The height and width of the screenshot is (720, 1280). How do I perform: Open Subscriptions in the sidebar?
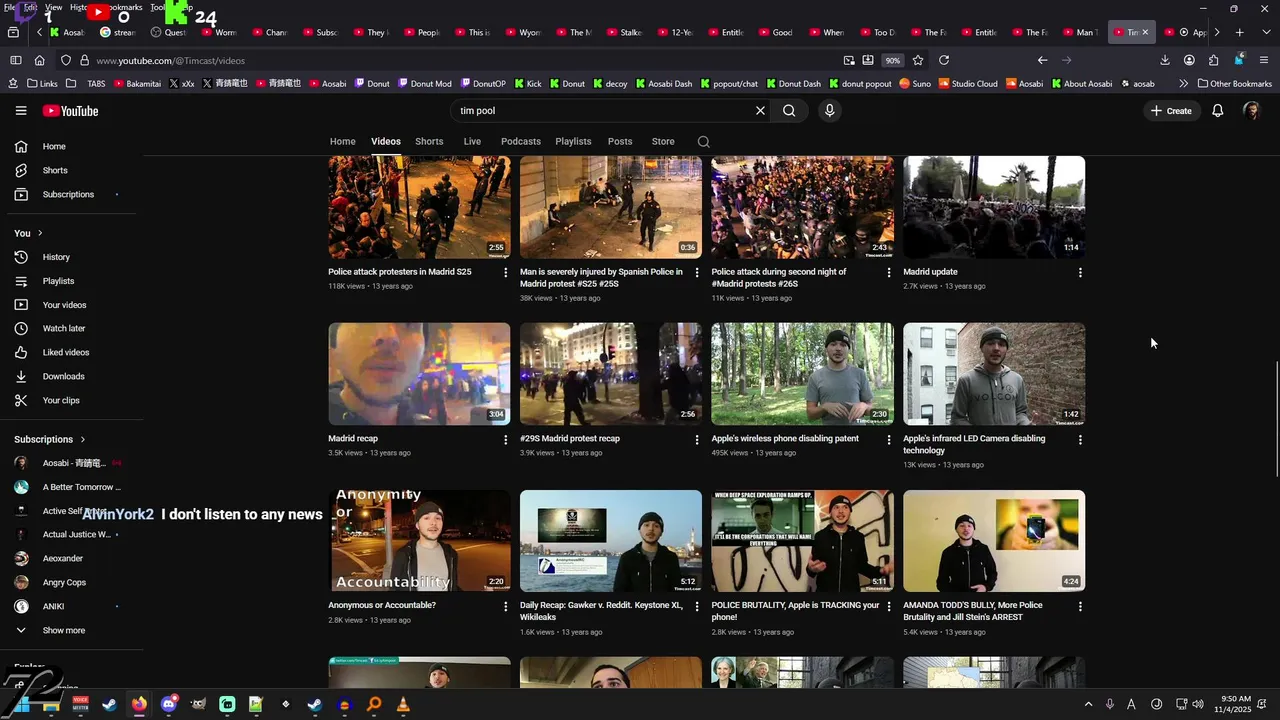click(70, 195)
